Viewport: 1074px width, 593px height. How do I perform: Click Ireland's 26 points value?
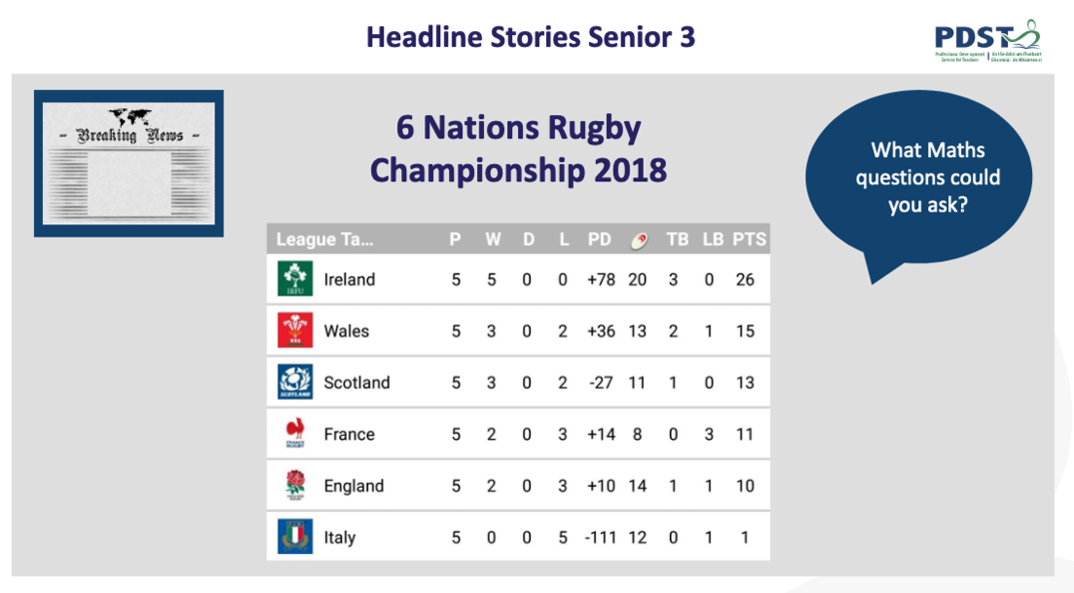[745, 279]
